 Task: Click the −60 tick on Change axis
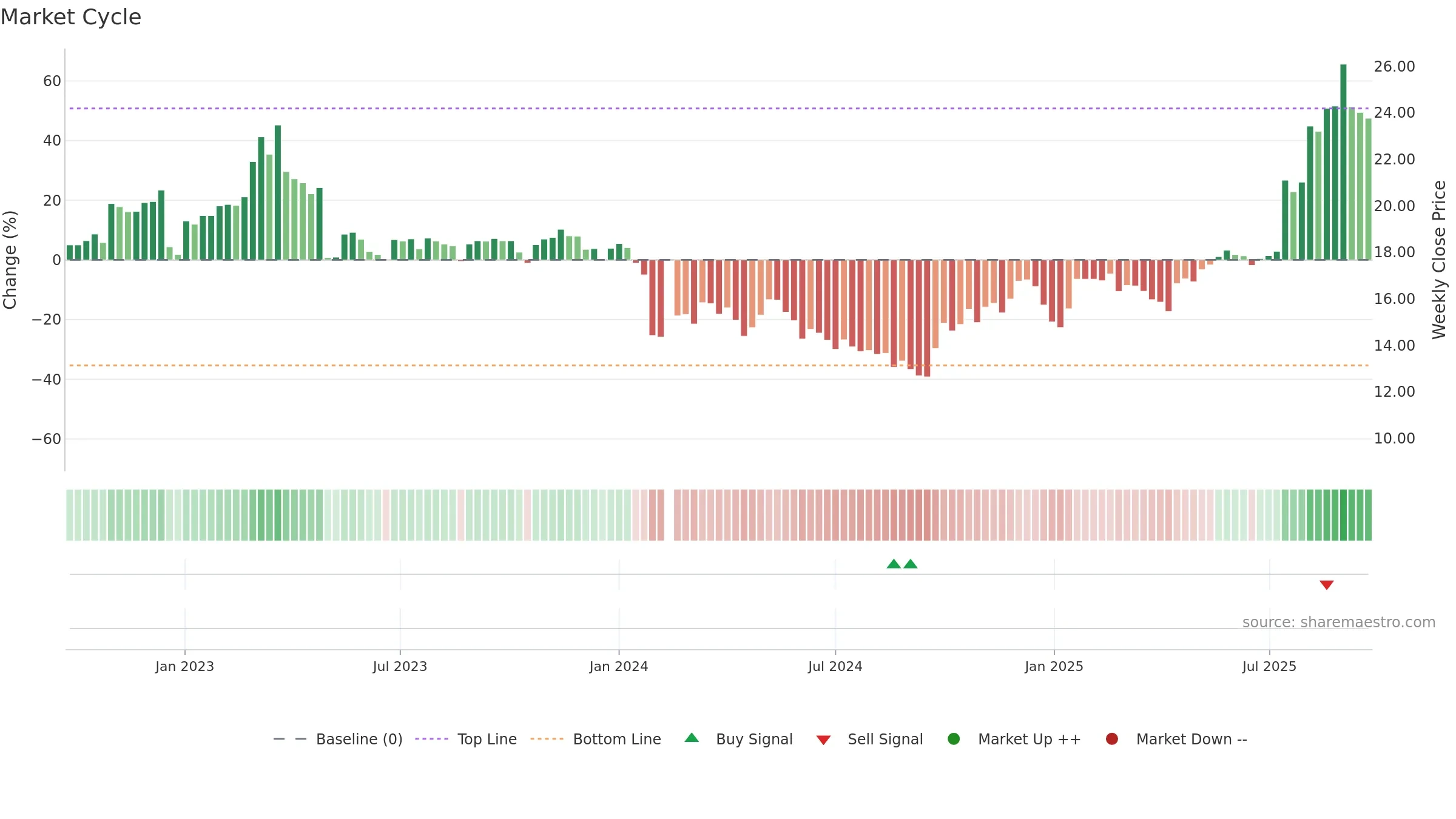pyautogui.click(x=47, y=439)
